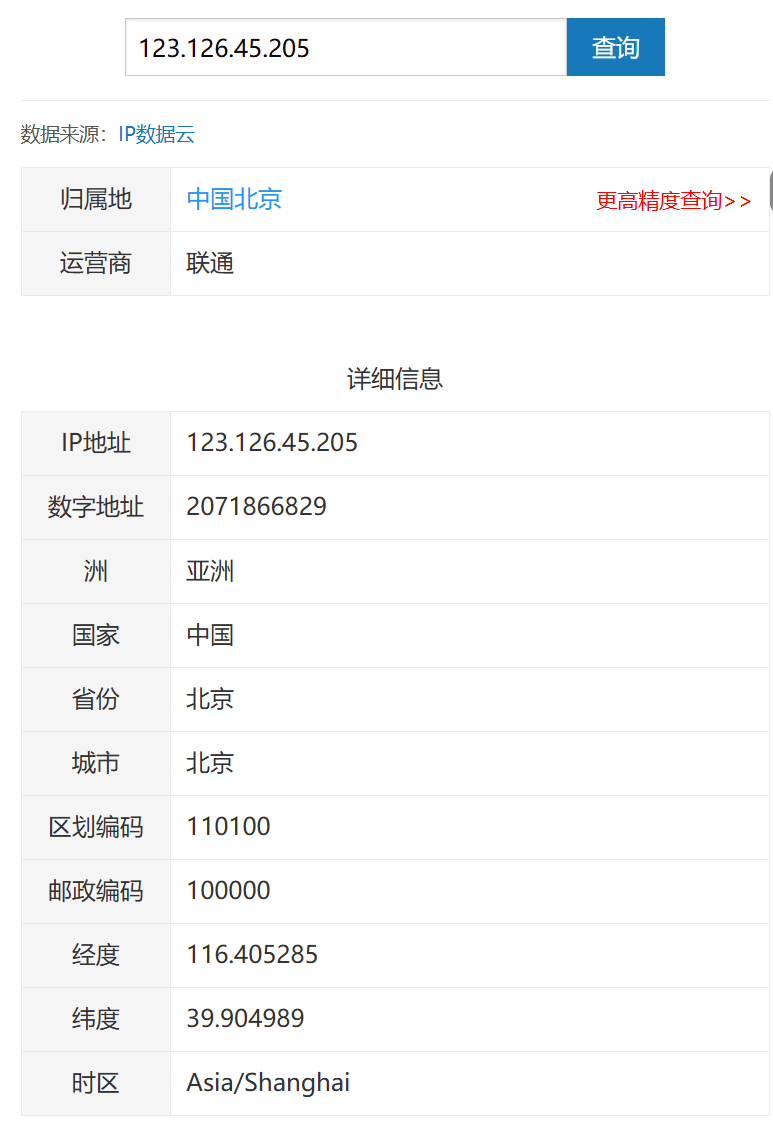
Task: Click the 数据来源 label text
Action: click(x=64, y=134)
